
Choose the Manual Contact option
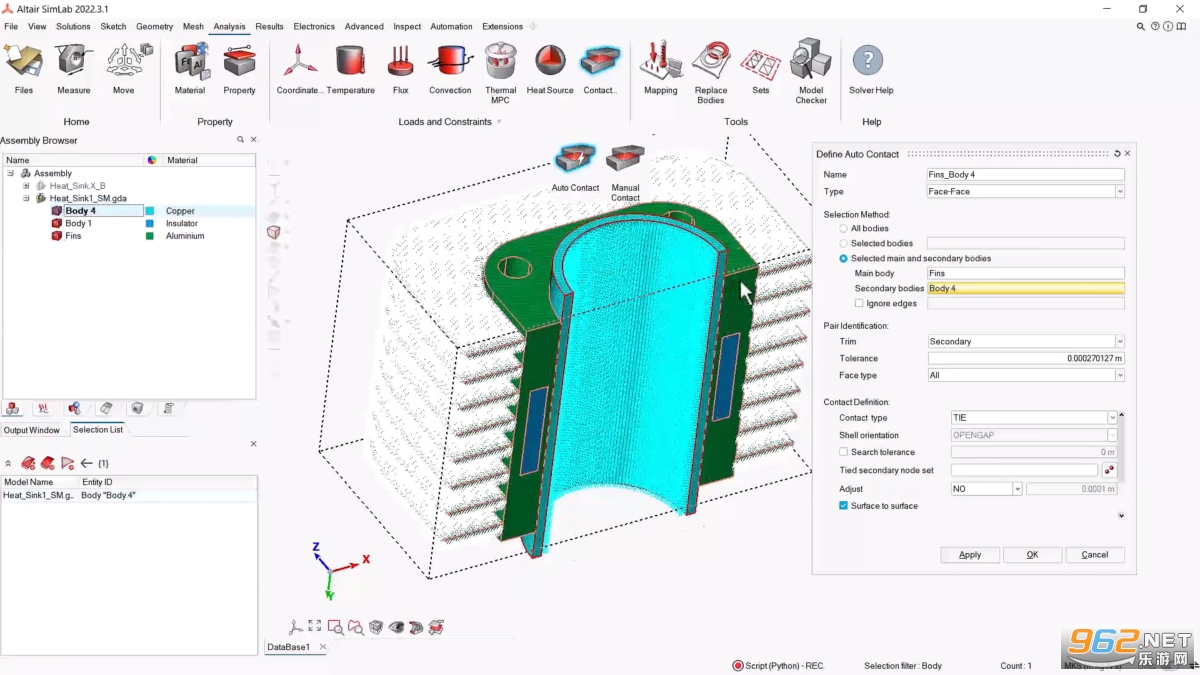click(x=625, y=173)
